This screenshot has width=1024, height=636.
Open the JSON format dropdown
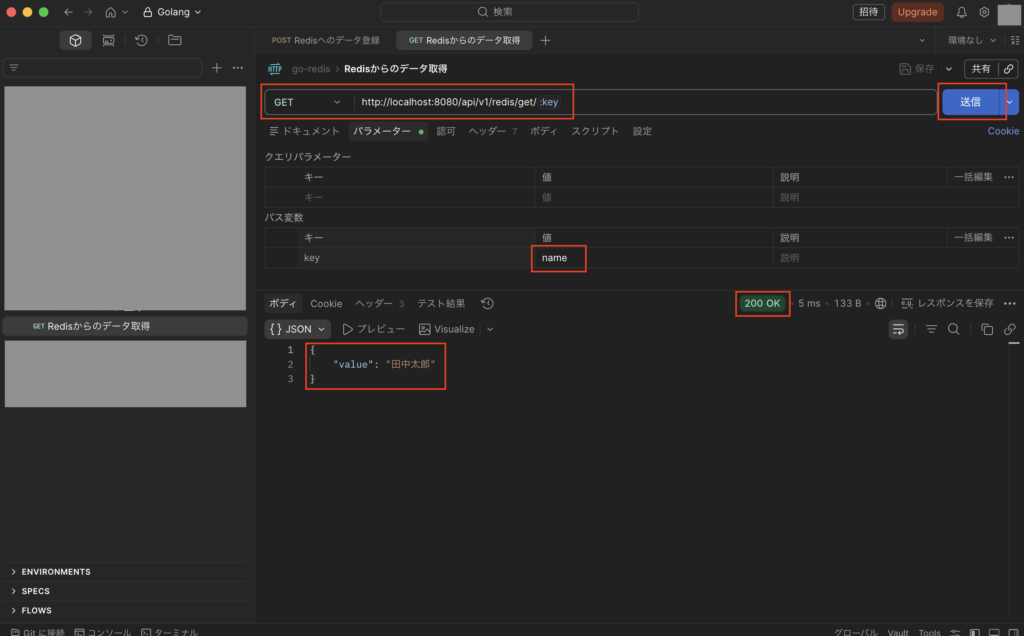(299, 329)
